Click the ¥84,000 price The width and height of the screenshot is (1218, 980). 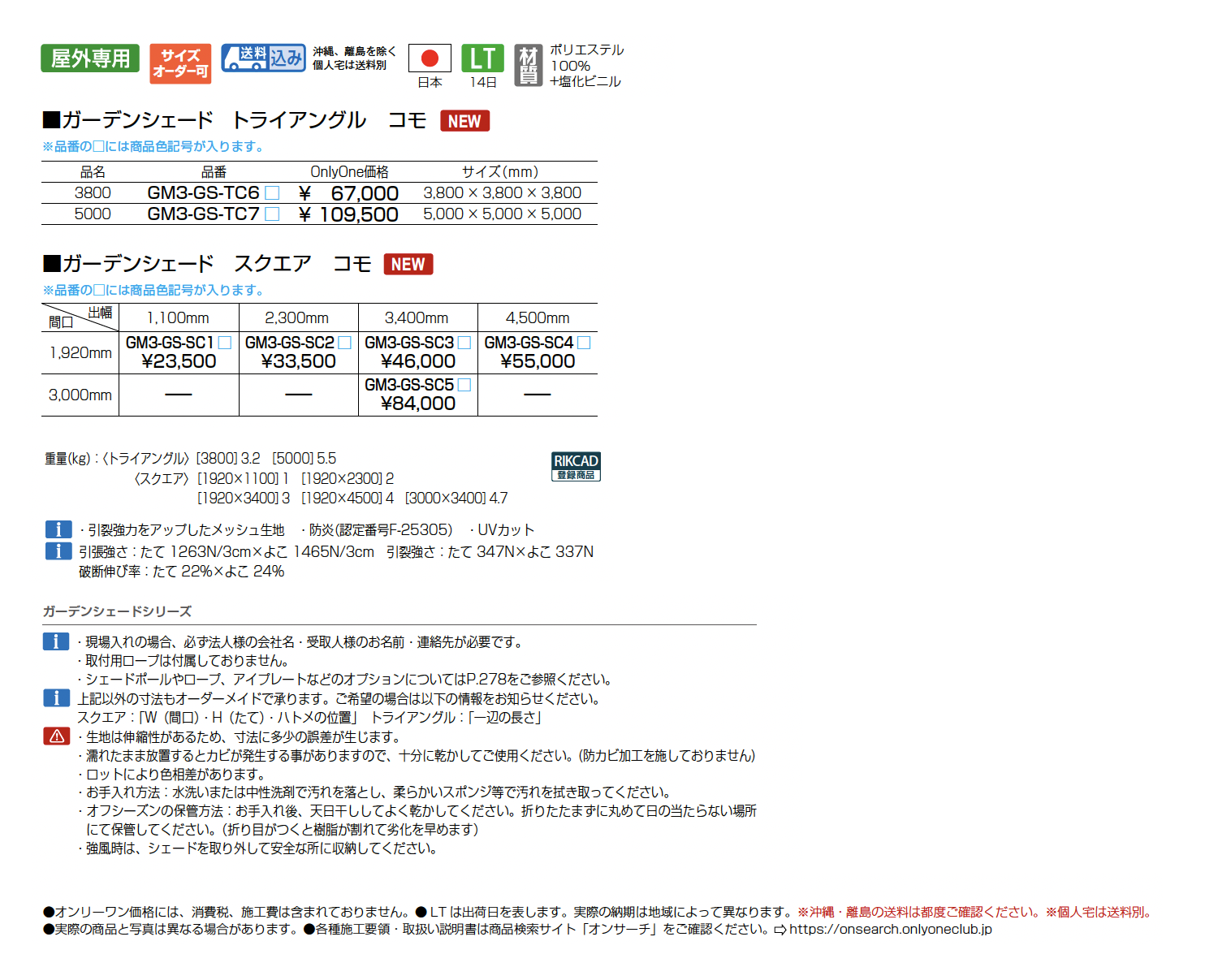tap(418, 404)
